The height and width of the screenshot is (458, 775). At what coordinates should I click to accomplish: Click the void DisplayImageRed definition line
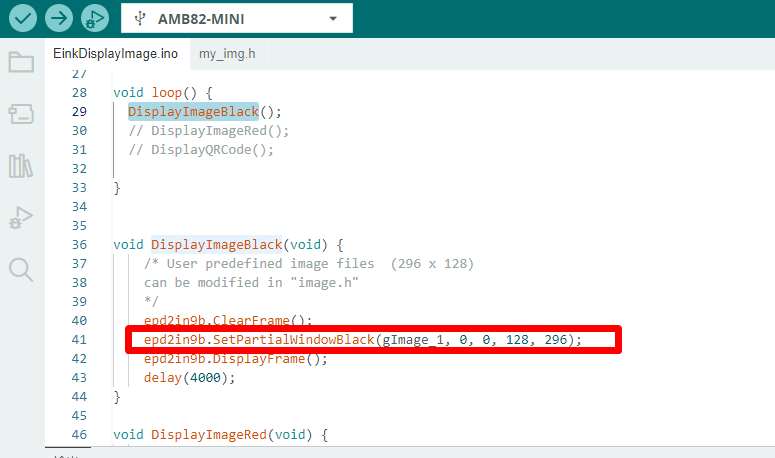[x=220, y=435]
